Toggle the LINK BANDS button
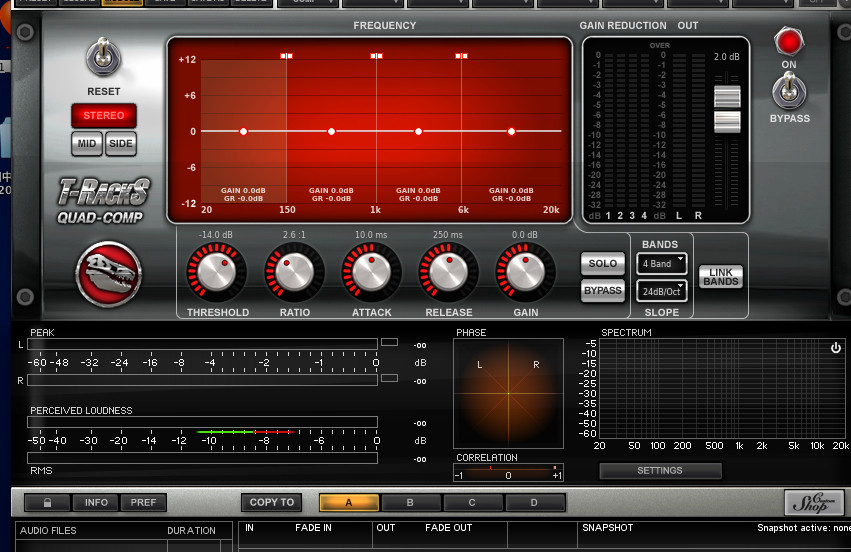The height and width of the screenshot is (552, 851). pos(720,277)
